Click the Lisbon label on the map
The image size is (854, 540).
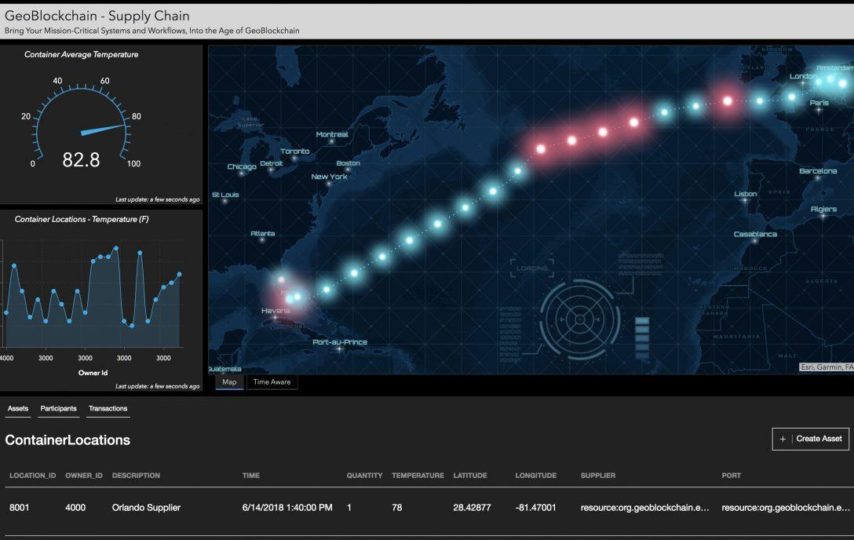pyautogui.click(x=745, y=194)
